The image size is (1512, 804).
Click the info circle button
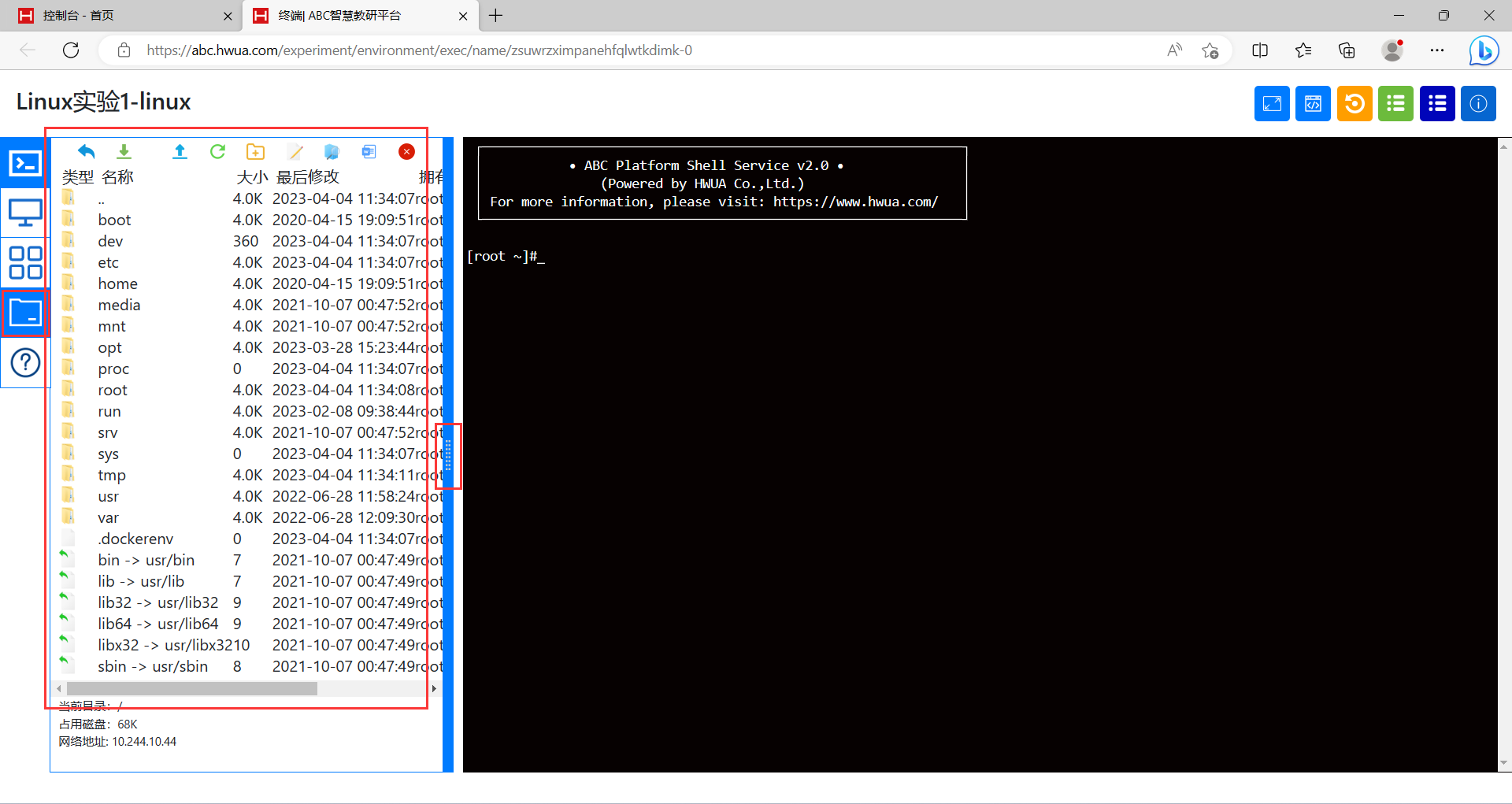tap(1478, 103)
